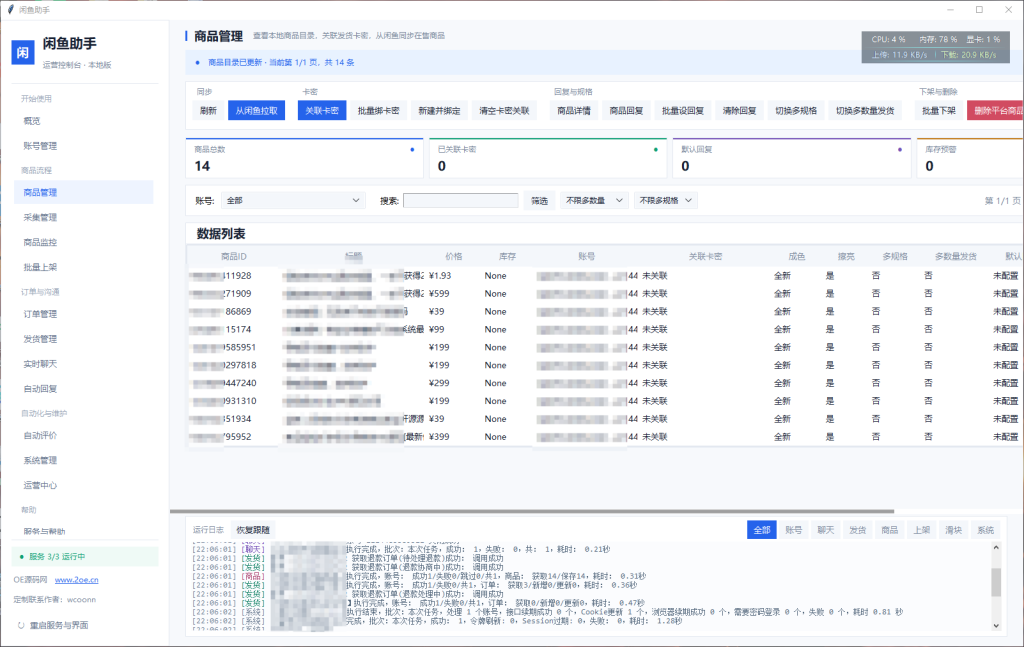1024x647 pixels.
Task: Click 清空卡密关联 button
Action: pyautogui.click(x=504, y=110)
